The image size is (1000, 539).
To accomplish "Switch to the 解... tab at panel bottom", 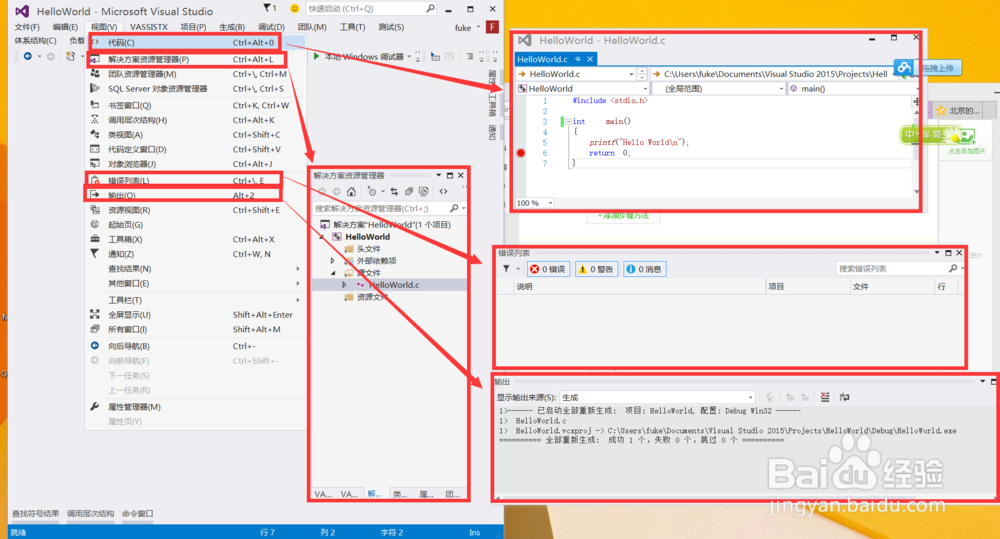I will point(374,494).
